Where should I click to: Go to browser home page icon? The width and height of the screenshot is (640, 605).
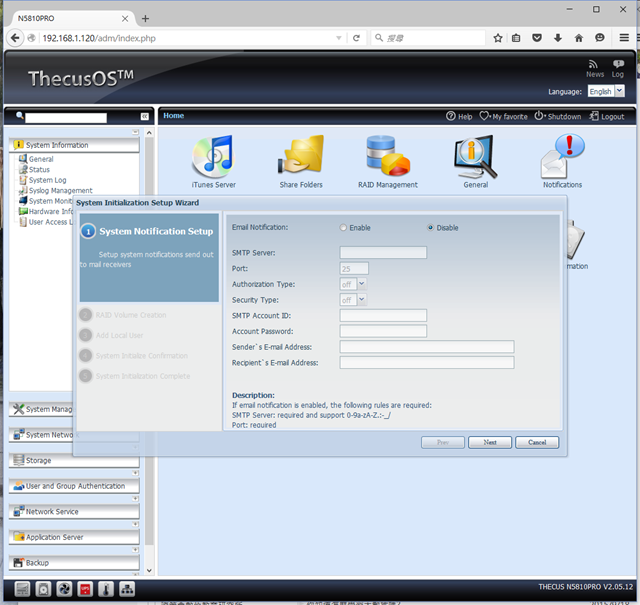click(578, 38)
